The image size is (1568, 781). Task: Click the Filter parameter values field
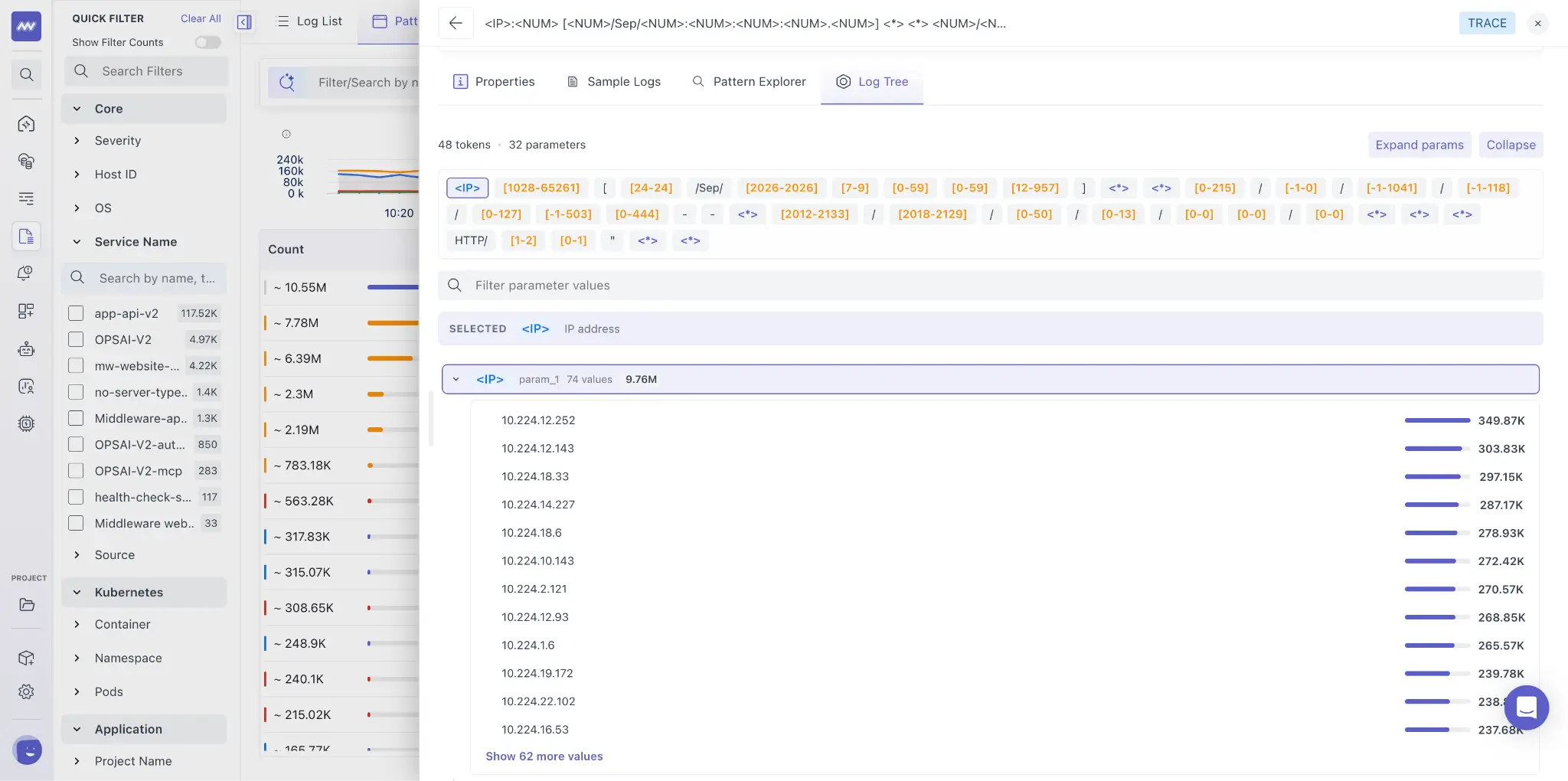(990, 286)
